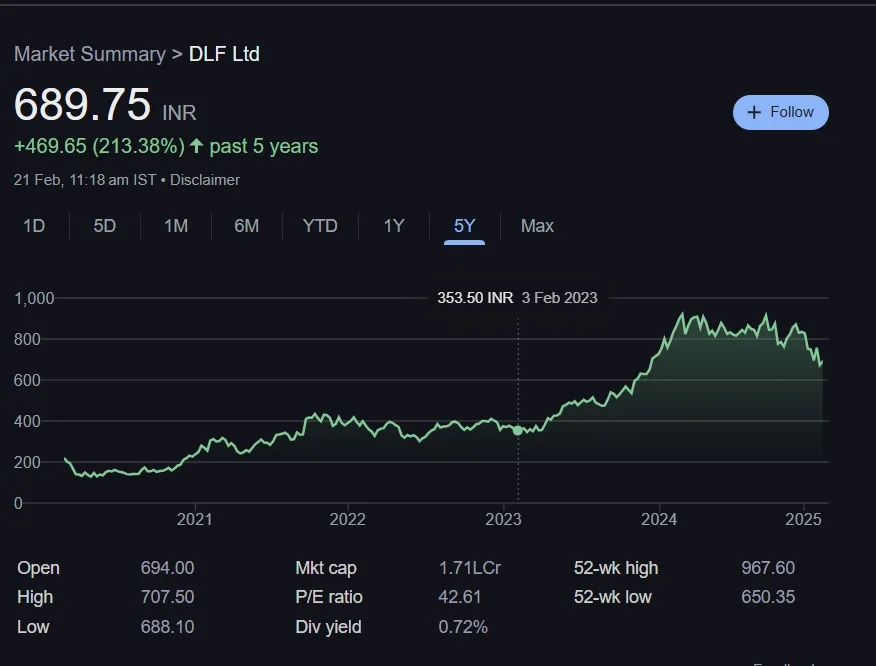Open the Disclaimer link
The width and height of the screenshot is (876, 666).
tap(204, 180)
